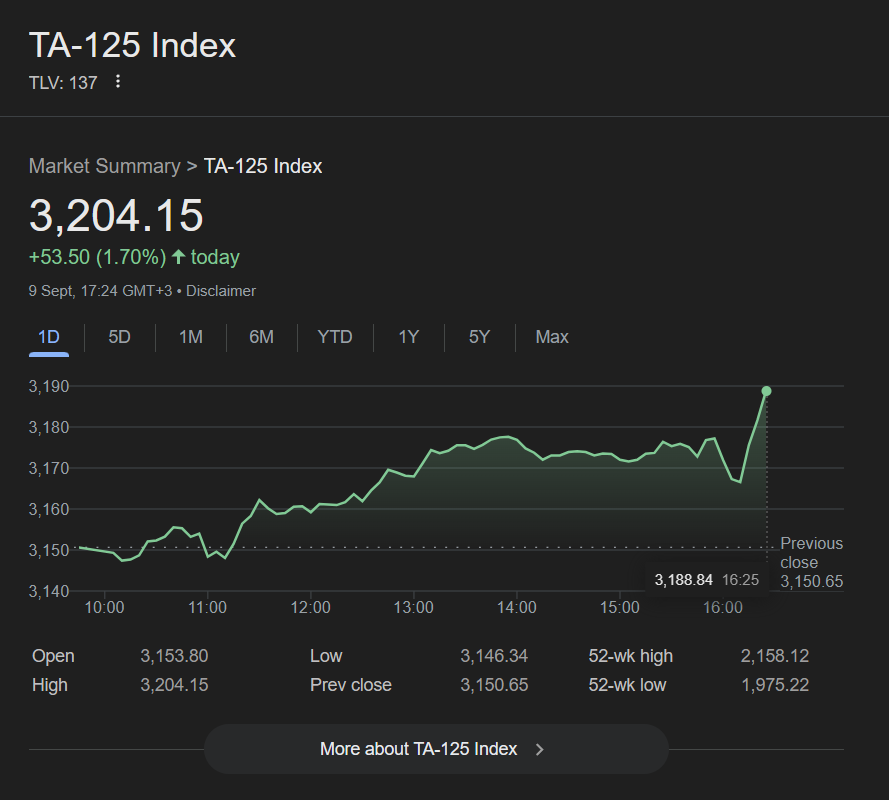The width and height of the screenshot is (889, 800).
Task: Click the 13:00 x-axis time label
Action: tap(414, 607)
